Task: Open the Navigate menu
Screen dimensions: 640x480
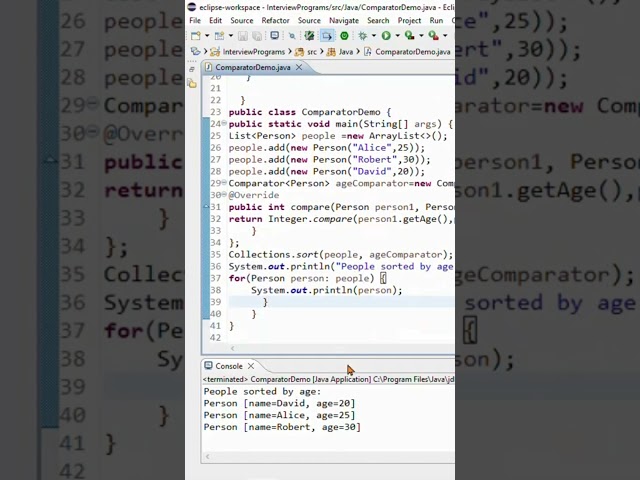Action: tap(344, 20)
